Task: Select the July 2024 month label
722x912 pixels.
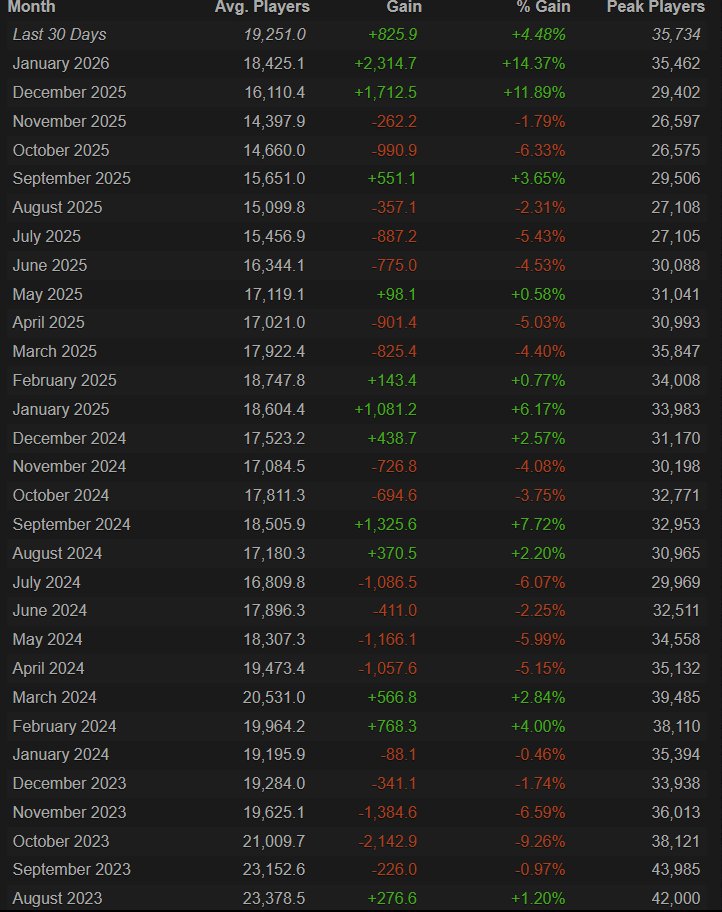Action: pos(47,583)
